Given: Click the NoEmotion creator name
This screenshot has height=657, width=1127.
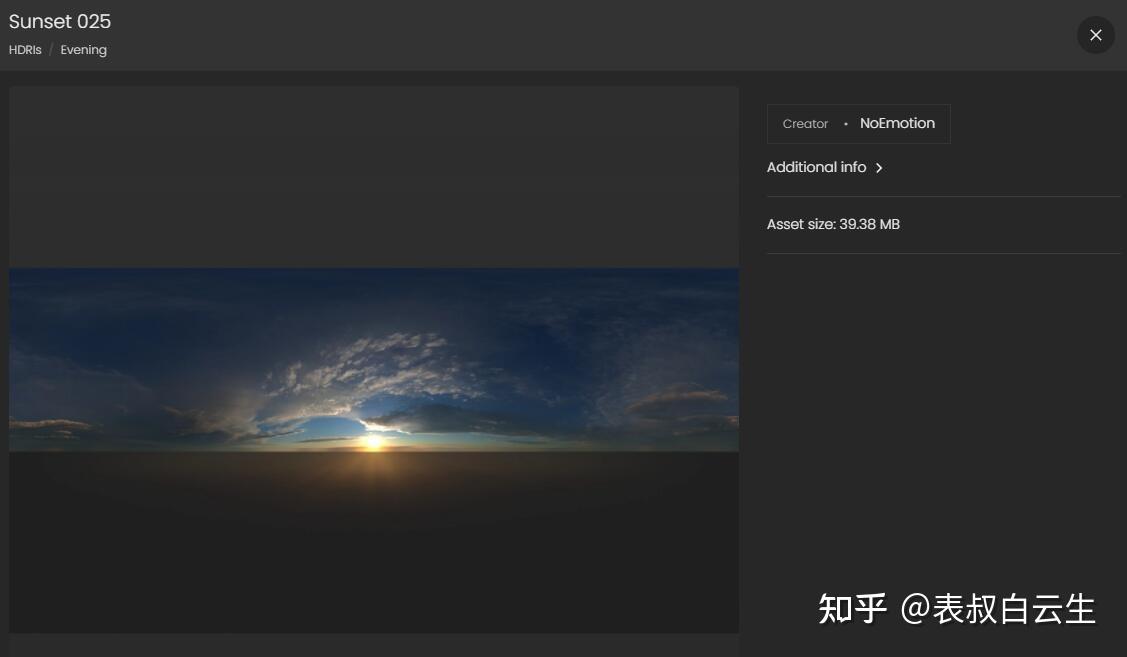Looking at the screenshot, I should [897, 123].
